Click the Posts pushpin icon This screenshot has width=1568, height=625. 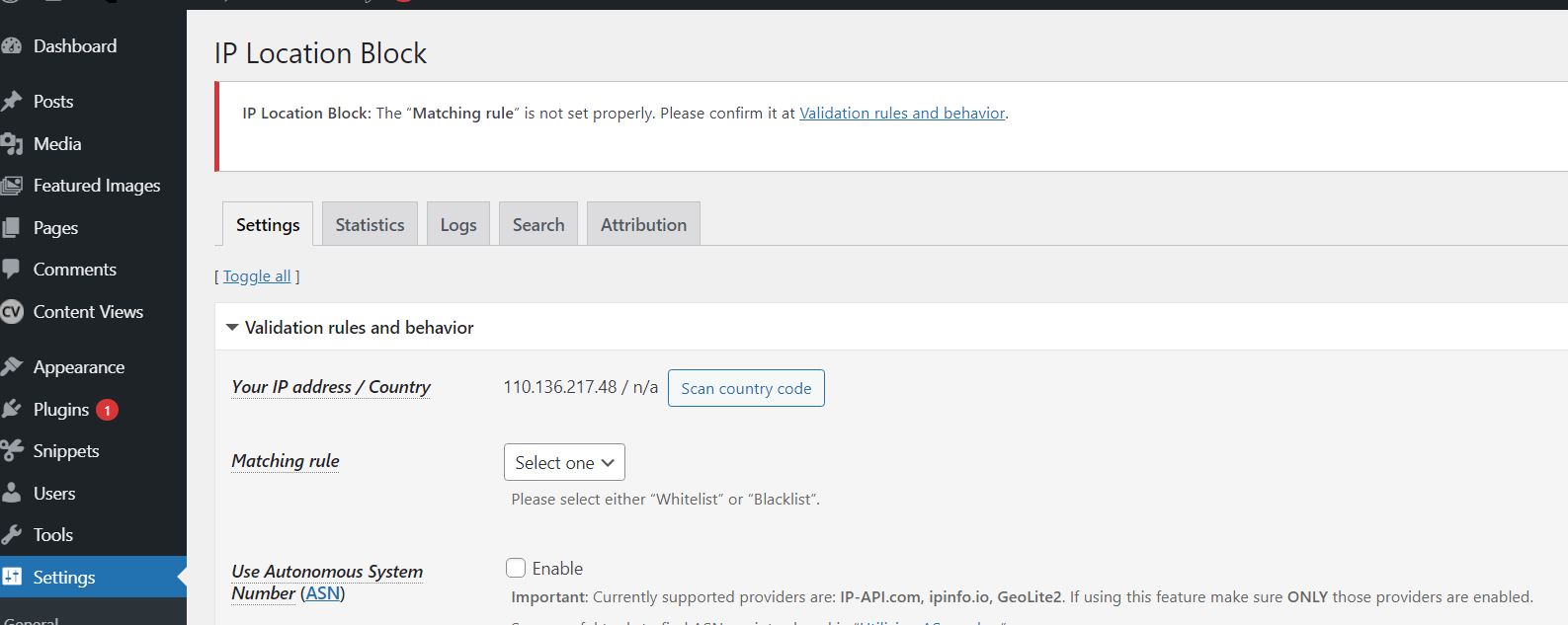(x=11, y=102)
